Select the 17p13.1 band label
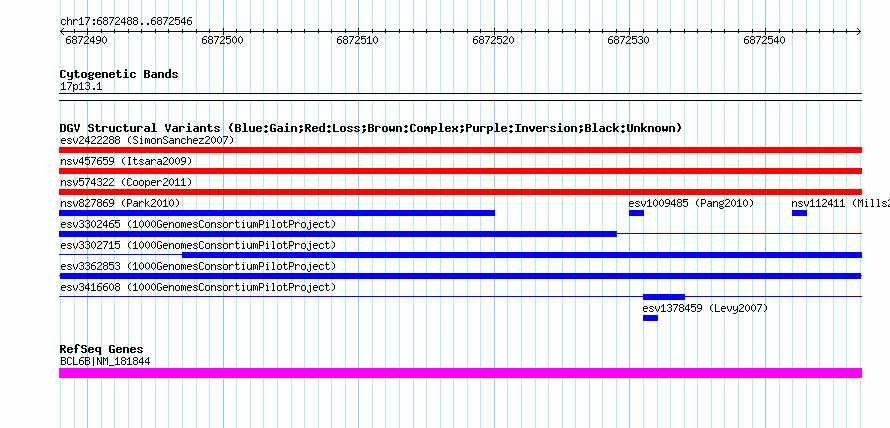 (81, 87)
